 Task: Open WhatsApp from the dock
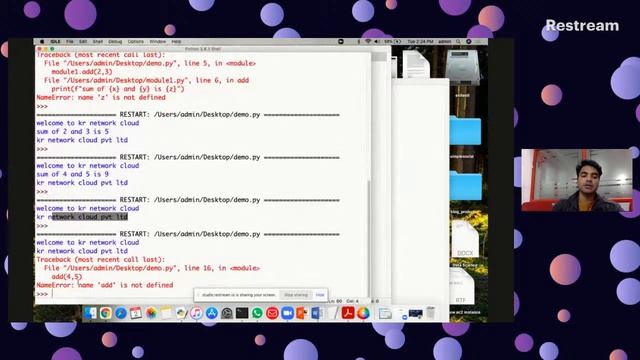[x=257, y=313]
